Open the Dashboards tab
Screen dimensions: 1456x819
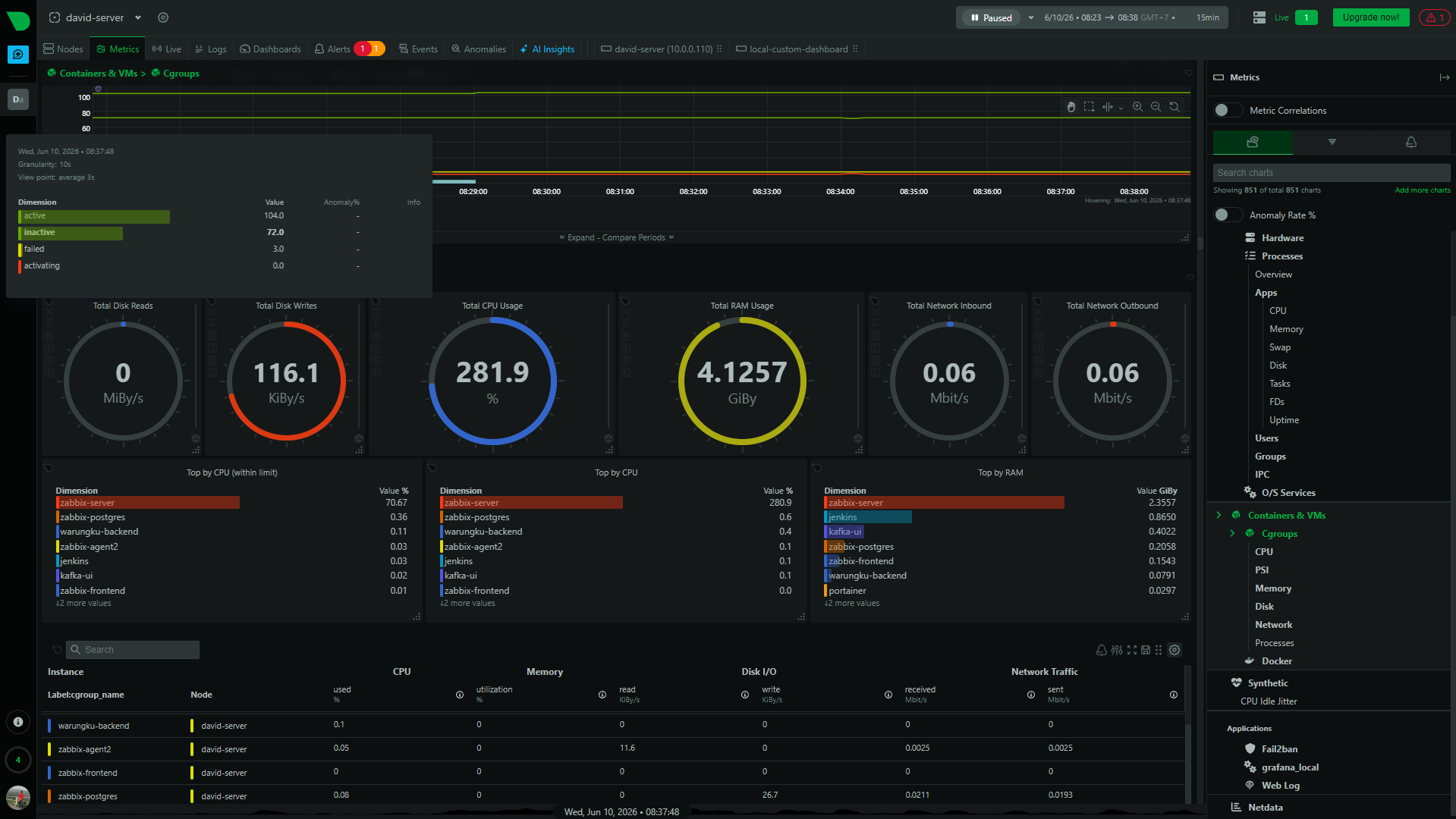[x=270, y=49]
